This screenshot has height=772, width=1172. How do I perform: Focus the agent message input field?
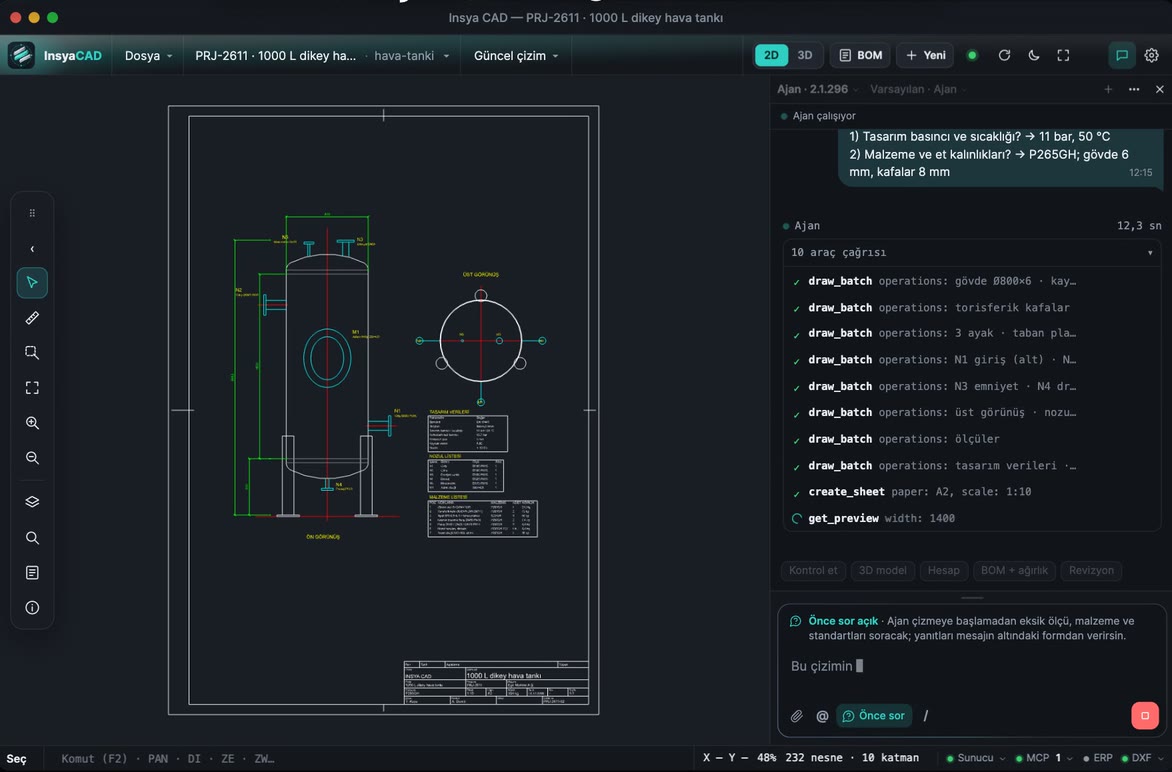coord(970,666)
